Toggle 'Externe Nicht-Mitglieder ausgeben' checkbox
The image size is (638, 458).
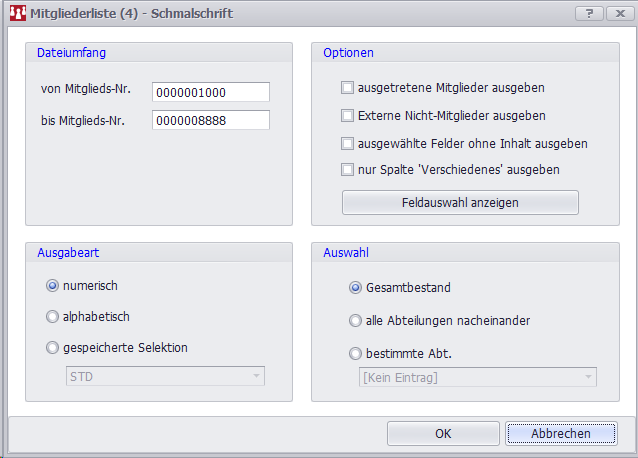[x=348, y=115]
